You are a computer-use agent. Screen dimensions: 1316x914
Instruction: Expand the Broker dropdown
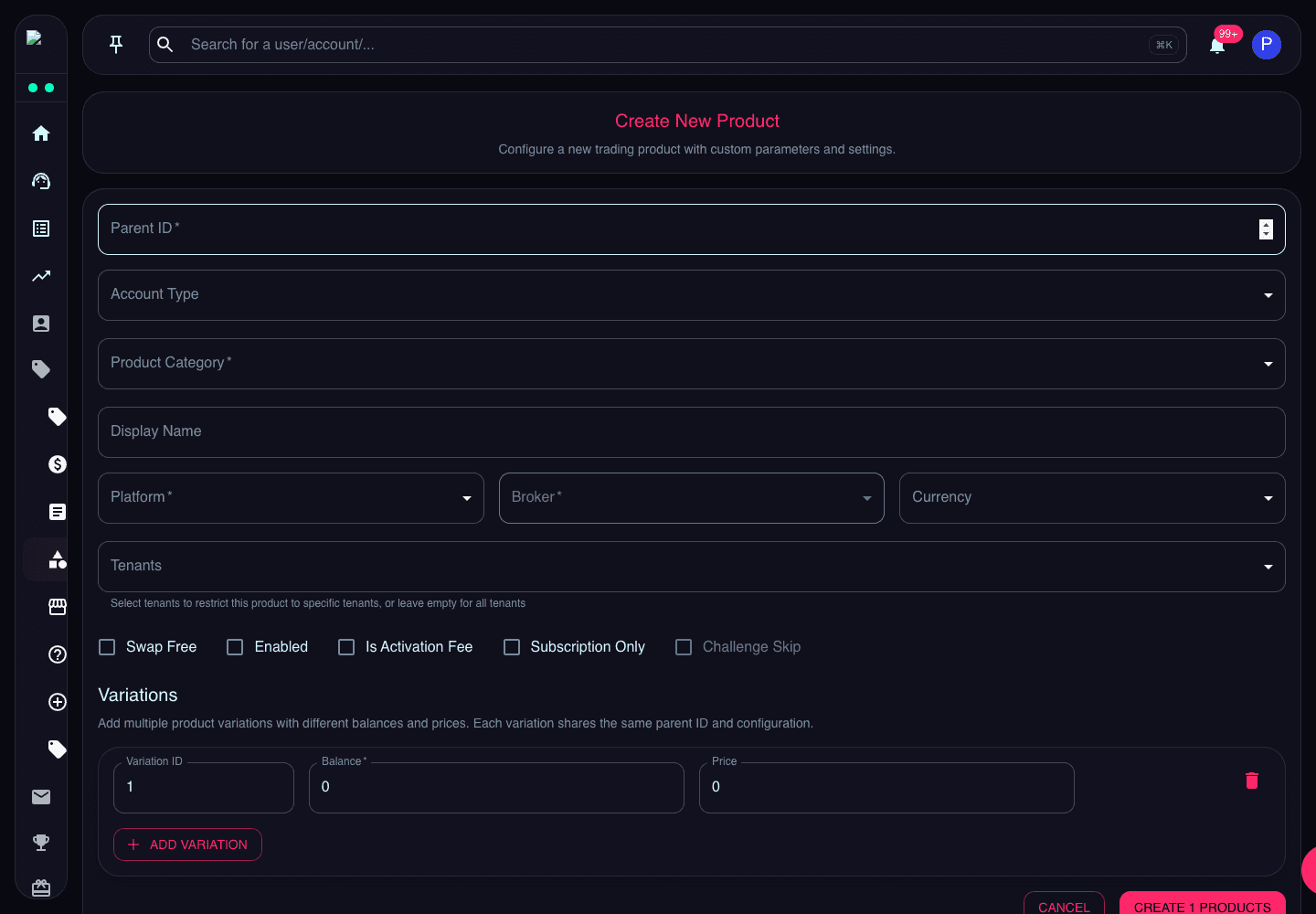pos(691,498)
